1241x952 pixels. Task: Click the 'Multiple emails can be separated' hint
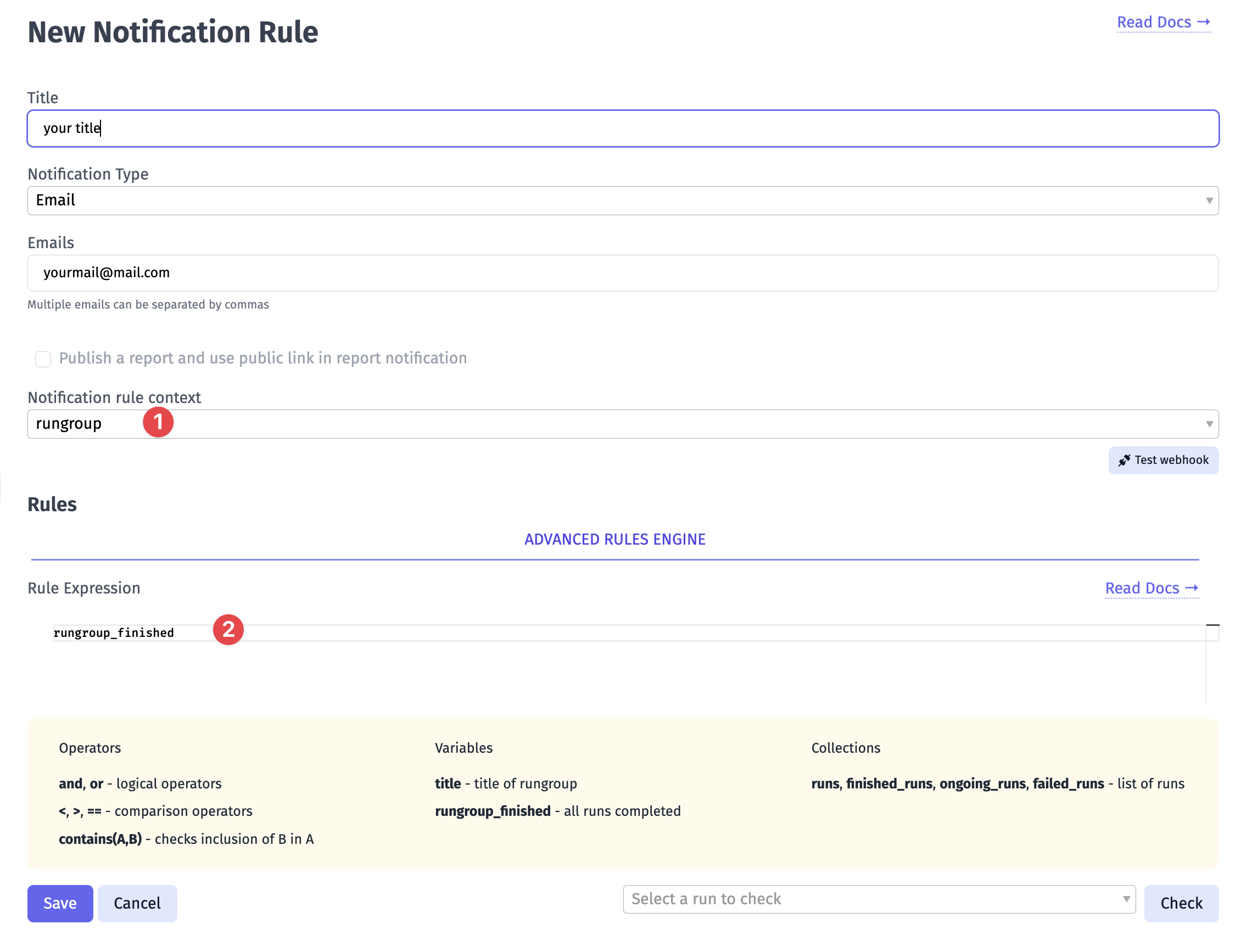pos(148,304)
